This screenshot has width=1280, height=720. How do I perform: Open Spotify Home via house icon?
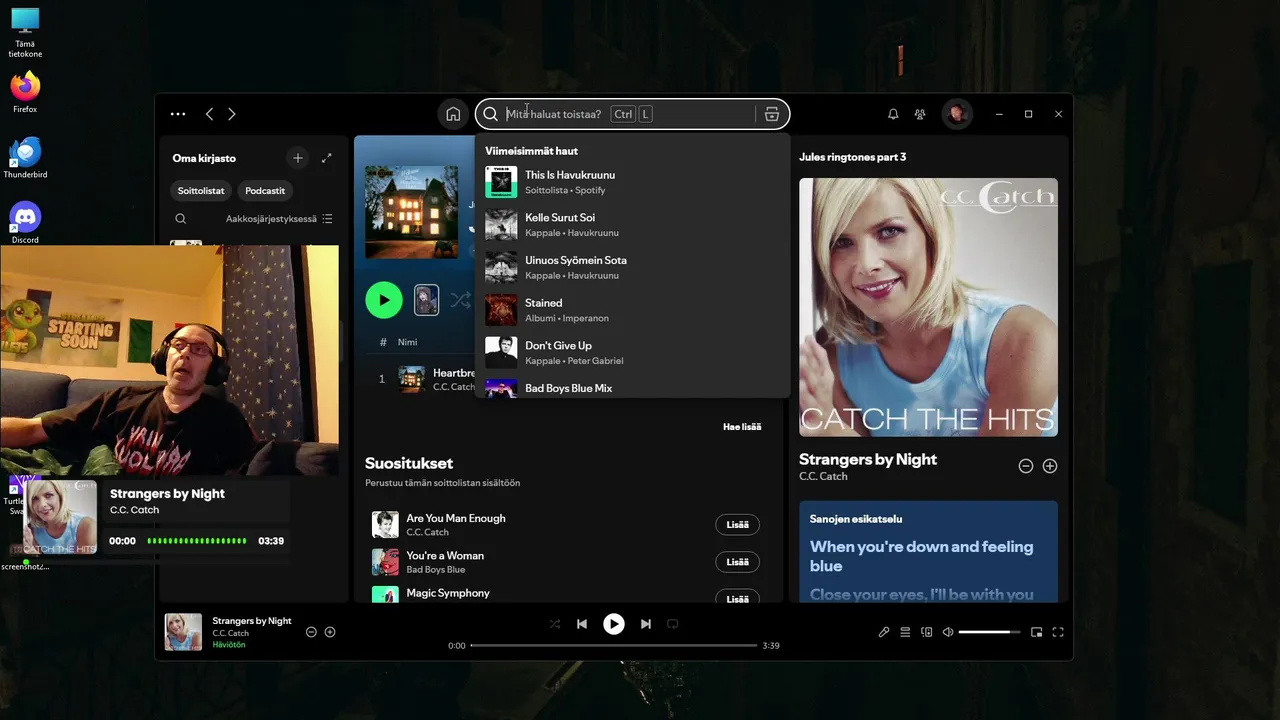tap(453, 114)
